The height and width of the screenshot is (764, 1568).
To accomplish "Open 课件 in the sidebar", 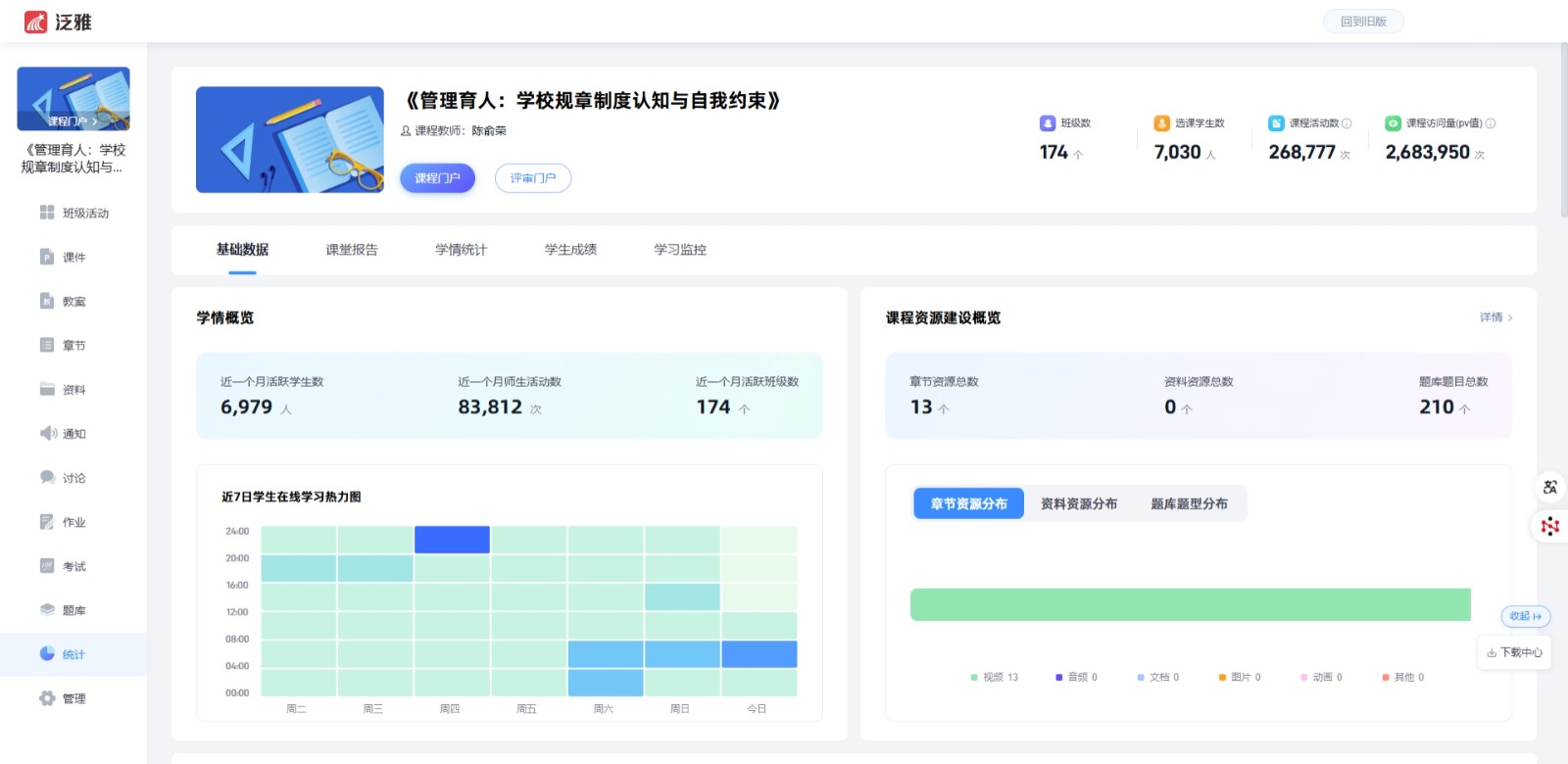I will tap(47, 257).
